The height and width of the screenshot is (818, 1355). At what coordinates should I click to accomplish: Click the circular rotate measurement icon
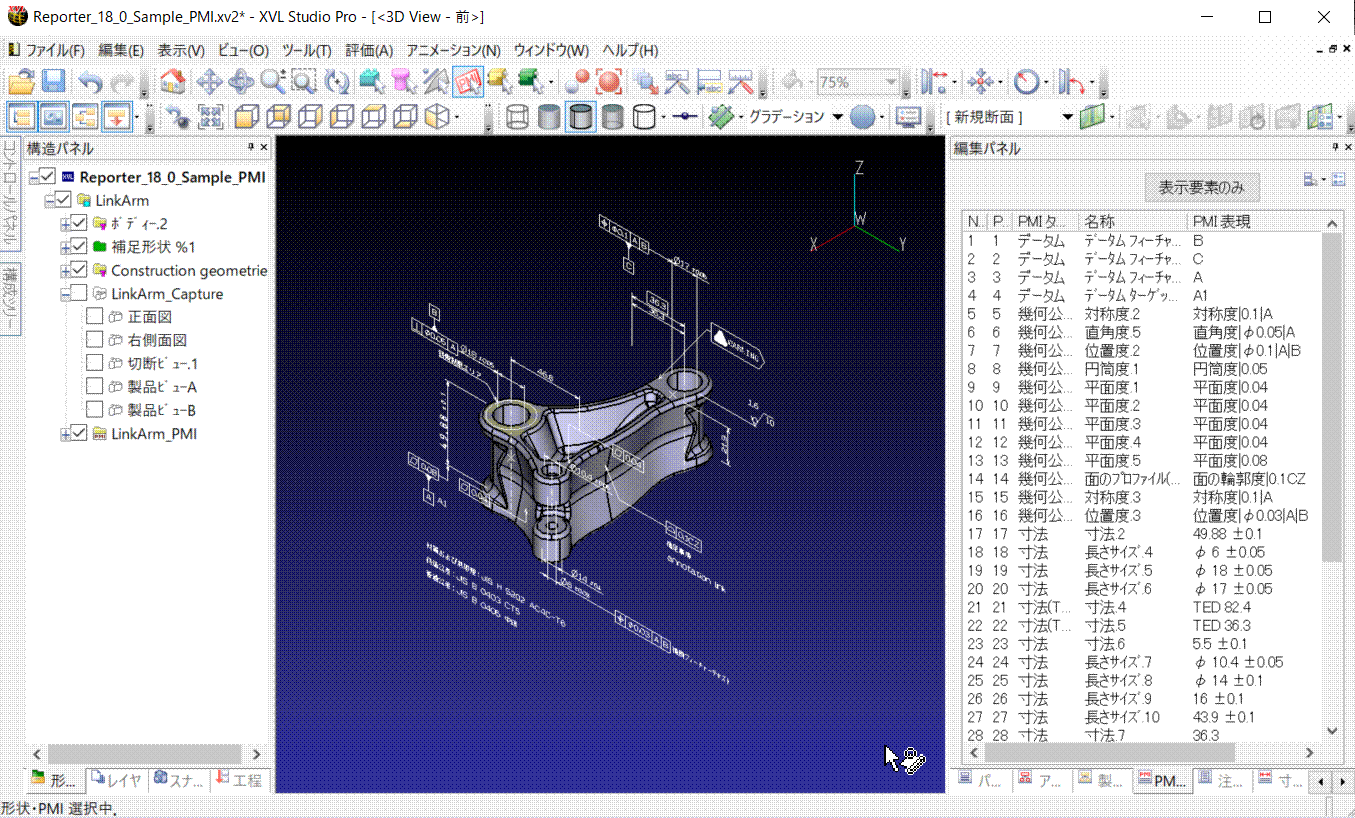click(x=1026, y=82)
